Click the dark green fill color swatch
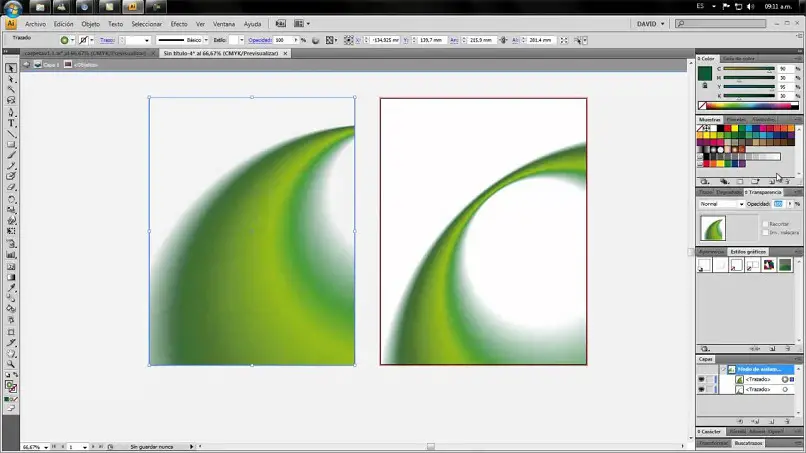The width and height of the screenshot is (806, 453). pos(705,73)
